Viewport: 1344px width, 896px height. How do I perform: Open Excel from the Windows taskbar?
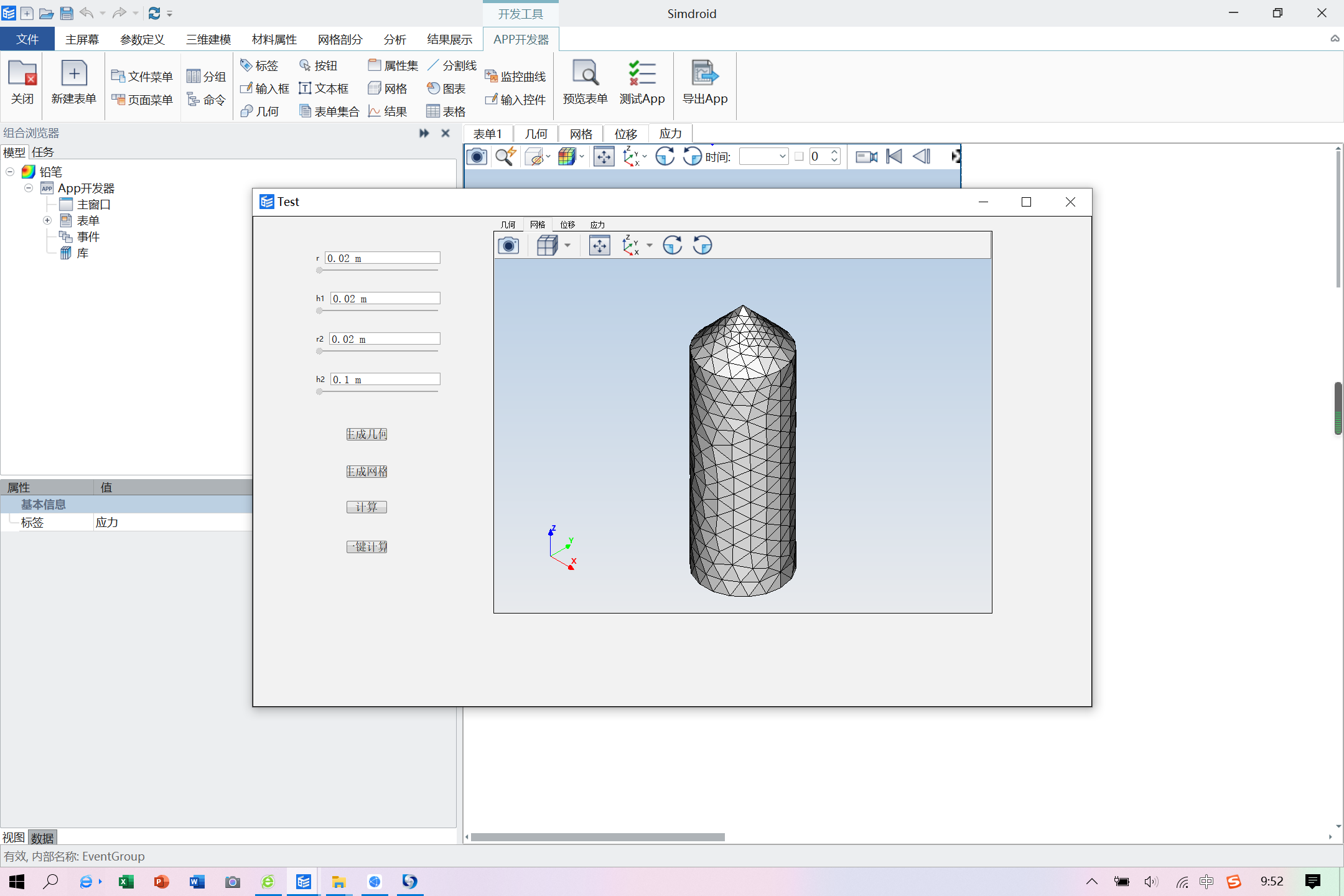point(126,882)
